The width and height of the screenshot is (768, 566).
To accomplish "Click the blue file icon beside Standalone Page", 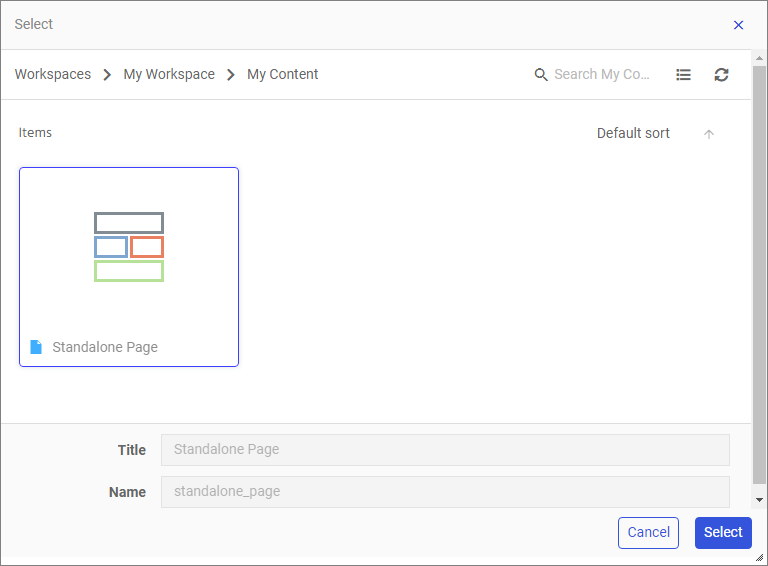I will [36, 347].
